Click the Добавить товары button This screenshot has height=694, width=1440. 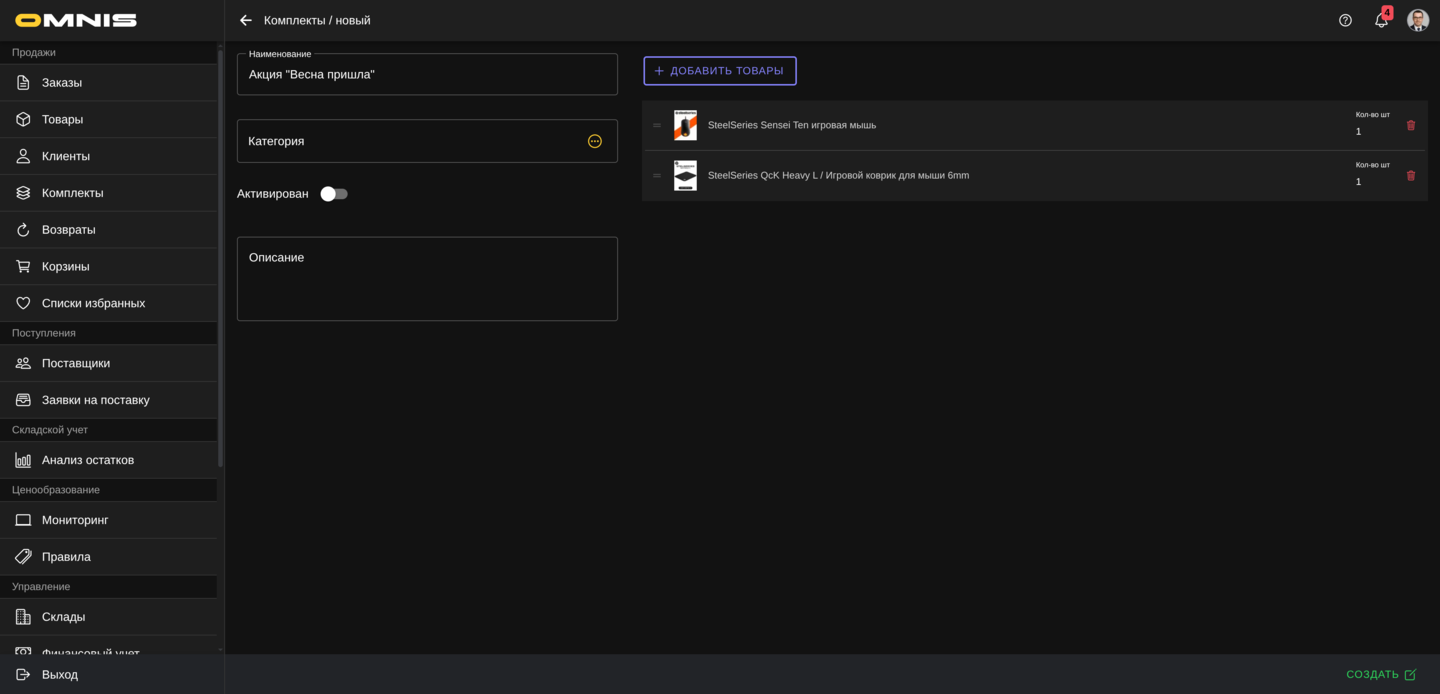tap(720, 71)
